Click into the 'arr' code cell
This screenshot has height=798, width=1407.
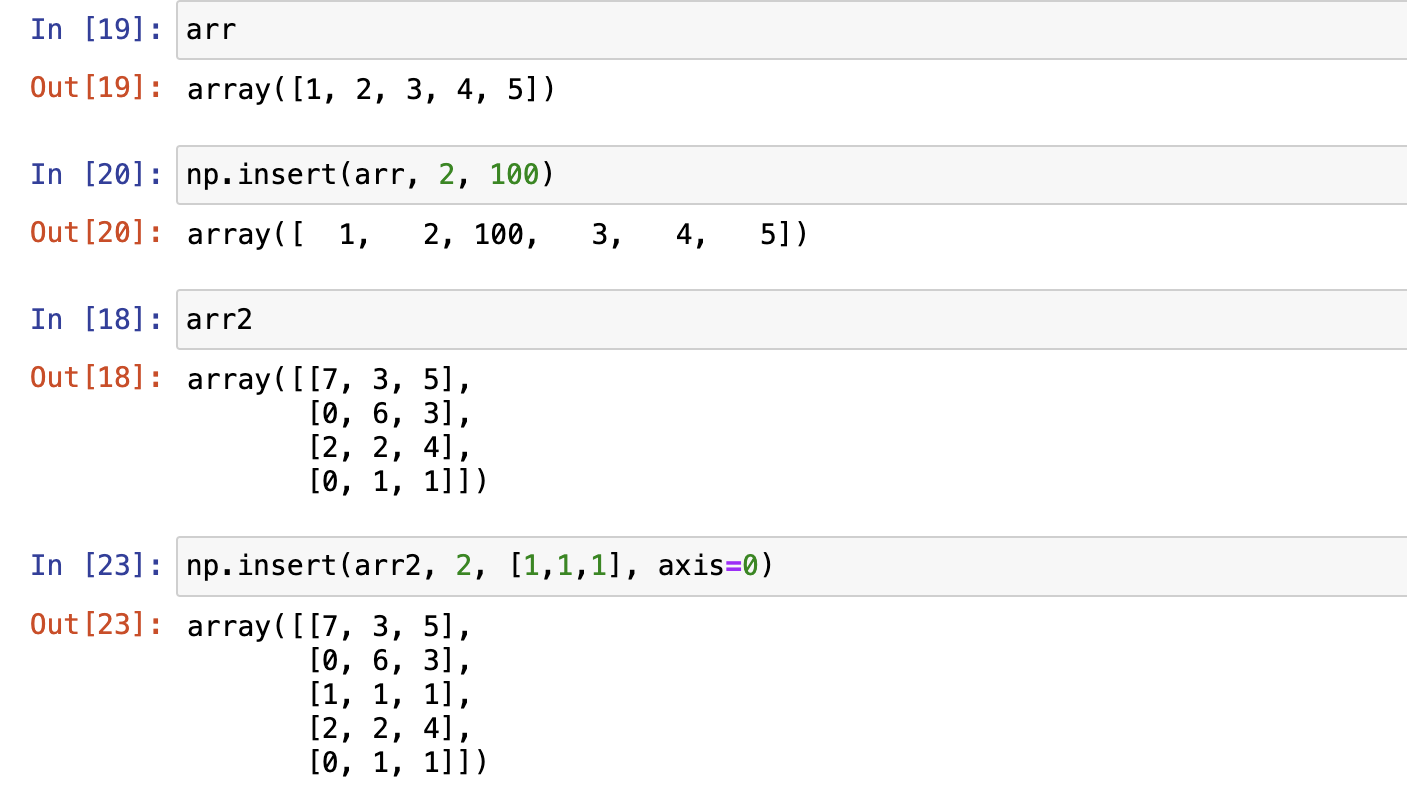(790, 30)
